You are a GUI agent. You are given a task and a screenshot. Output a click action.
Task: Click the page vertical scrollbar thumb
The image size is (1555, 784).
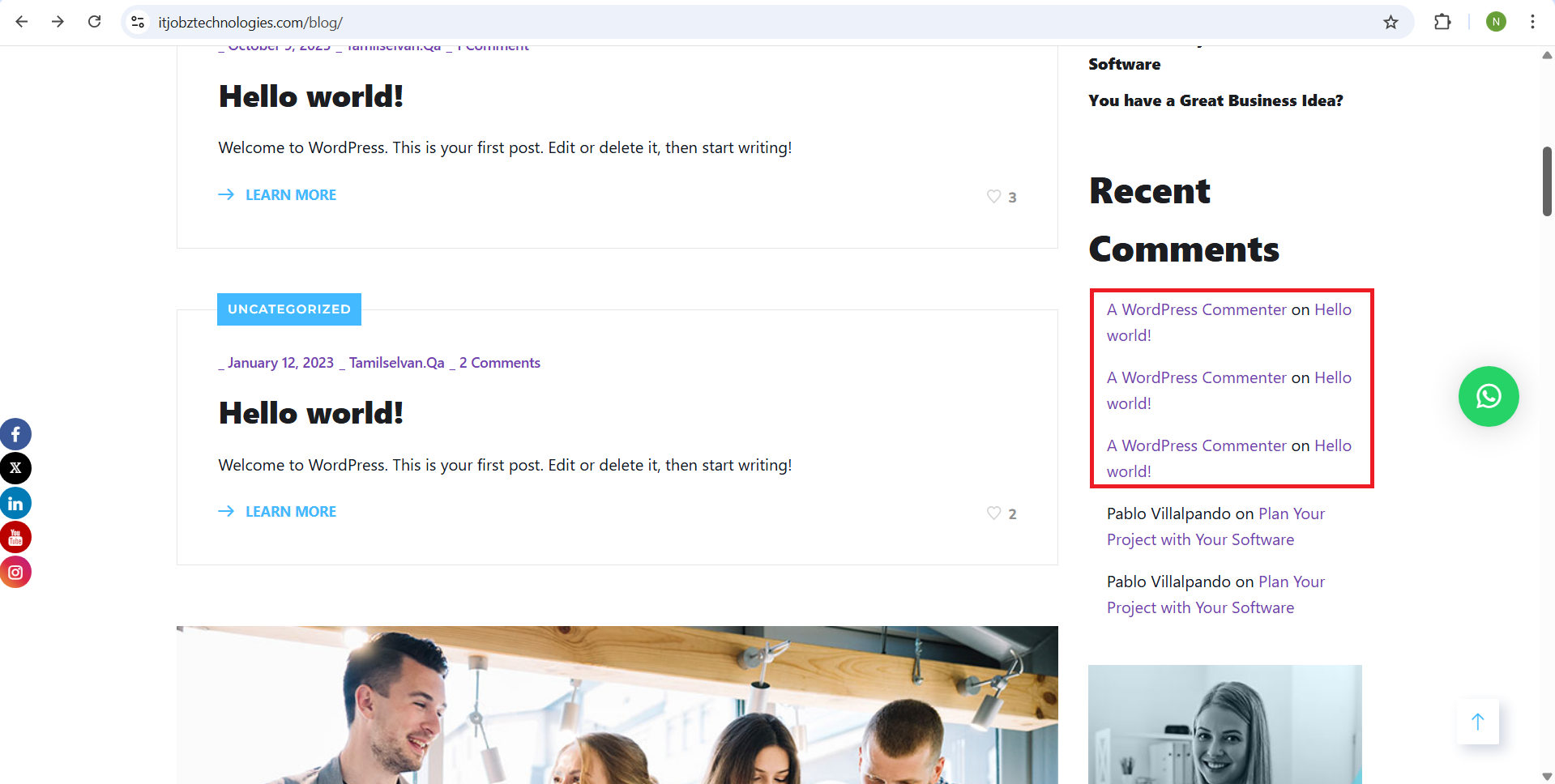coord(1547,181)
